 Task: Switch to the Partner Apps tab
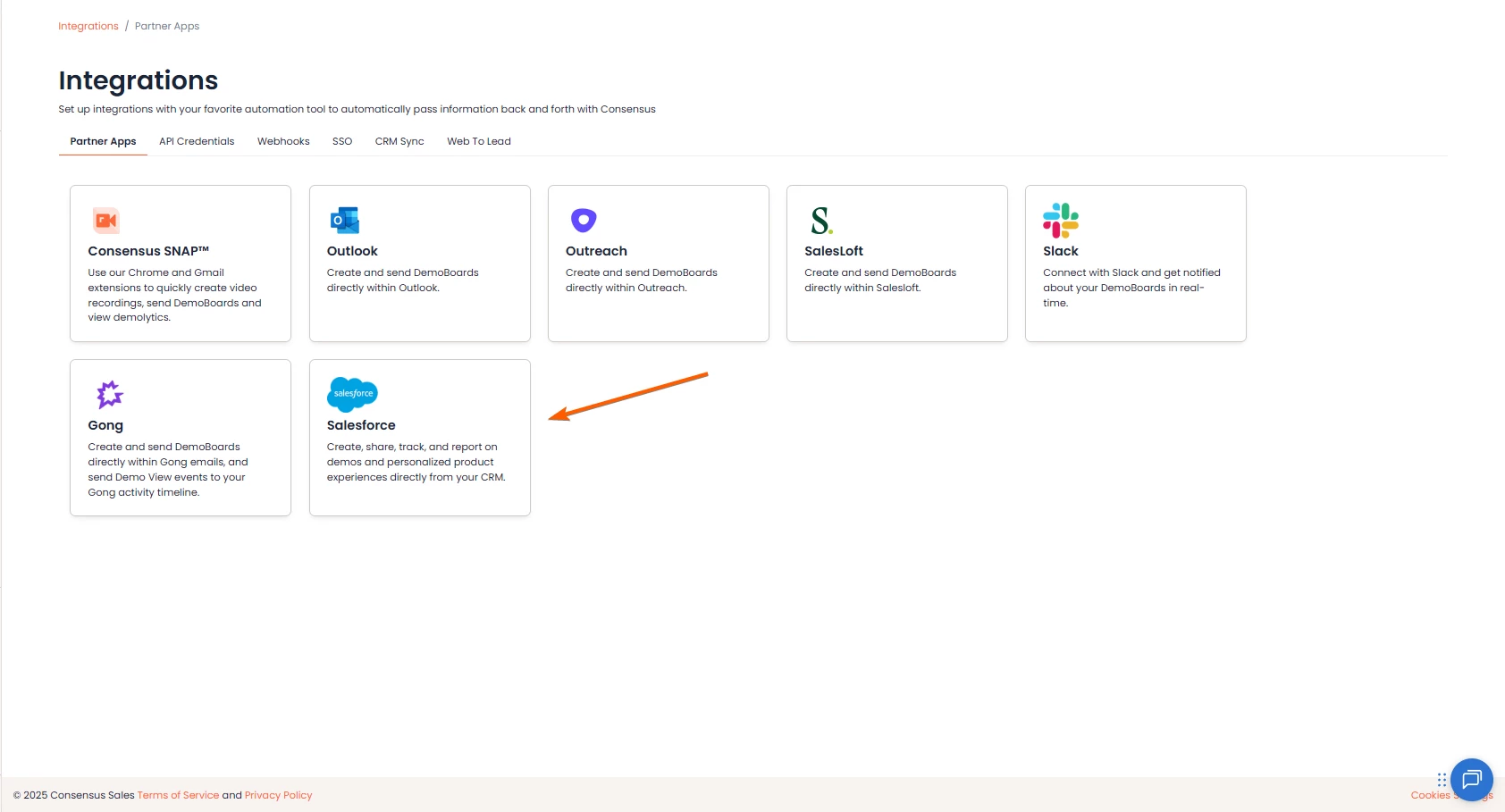click(x=103, y=141)
